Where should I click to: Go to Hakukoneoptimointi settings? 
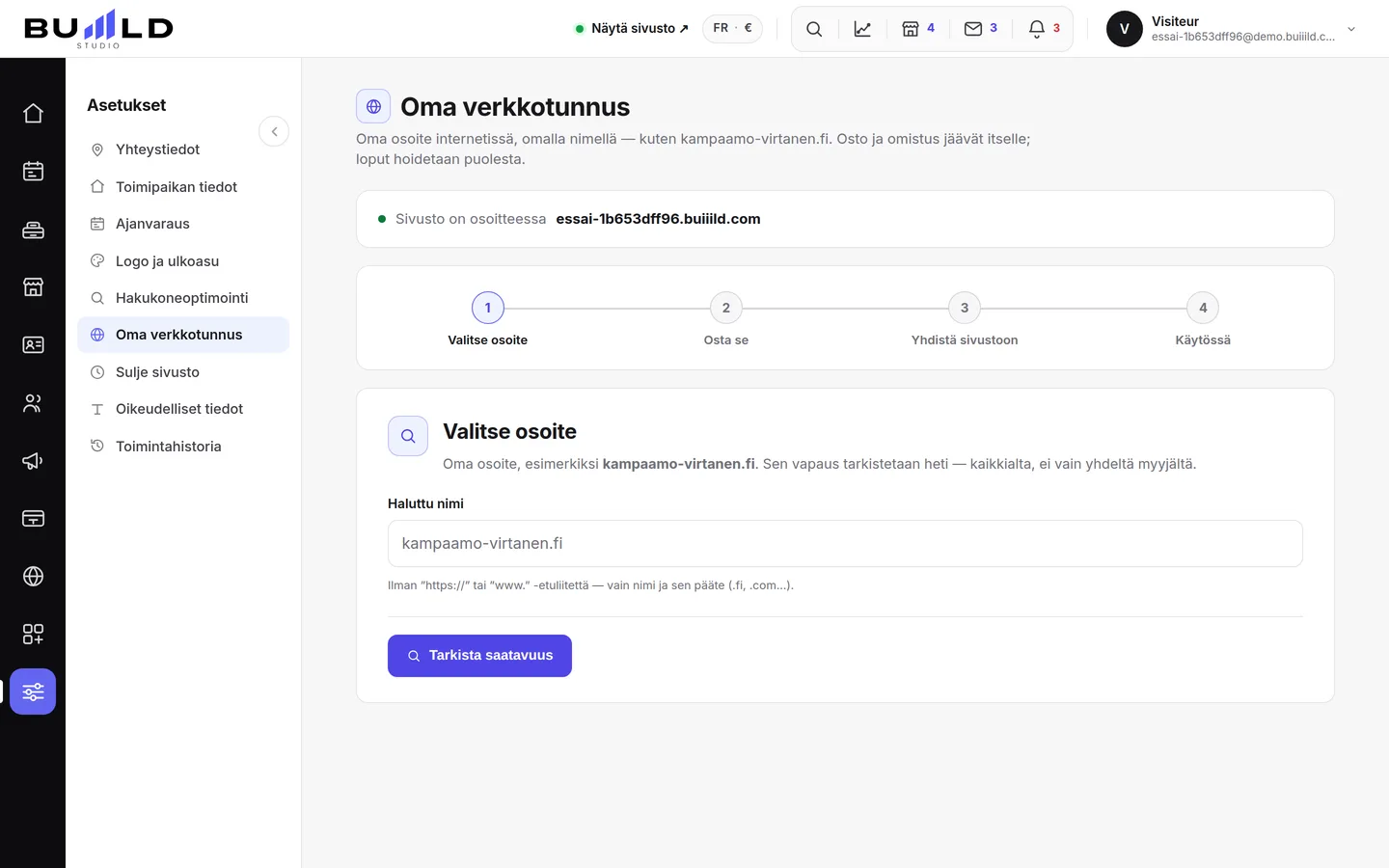coord(183,298)
